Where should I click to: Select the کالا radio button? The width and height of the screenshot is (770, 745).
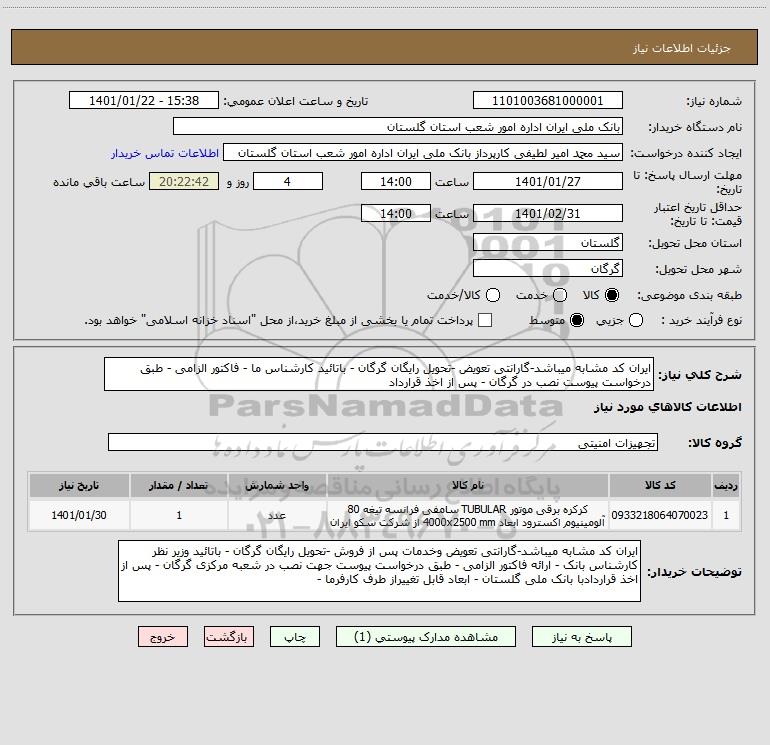click(612, 295)
